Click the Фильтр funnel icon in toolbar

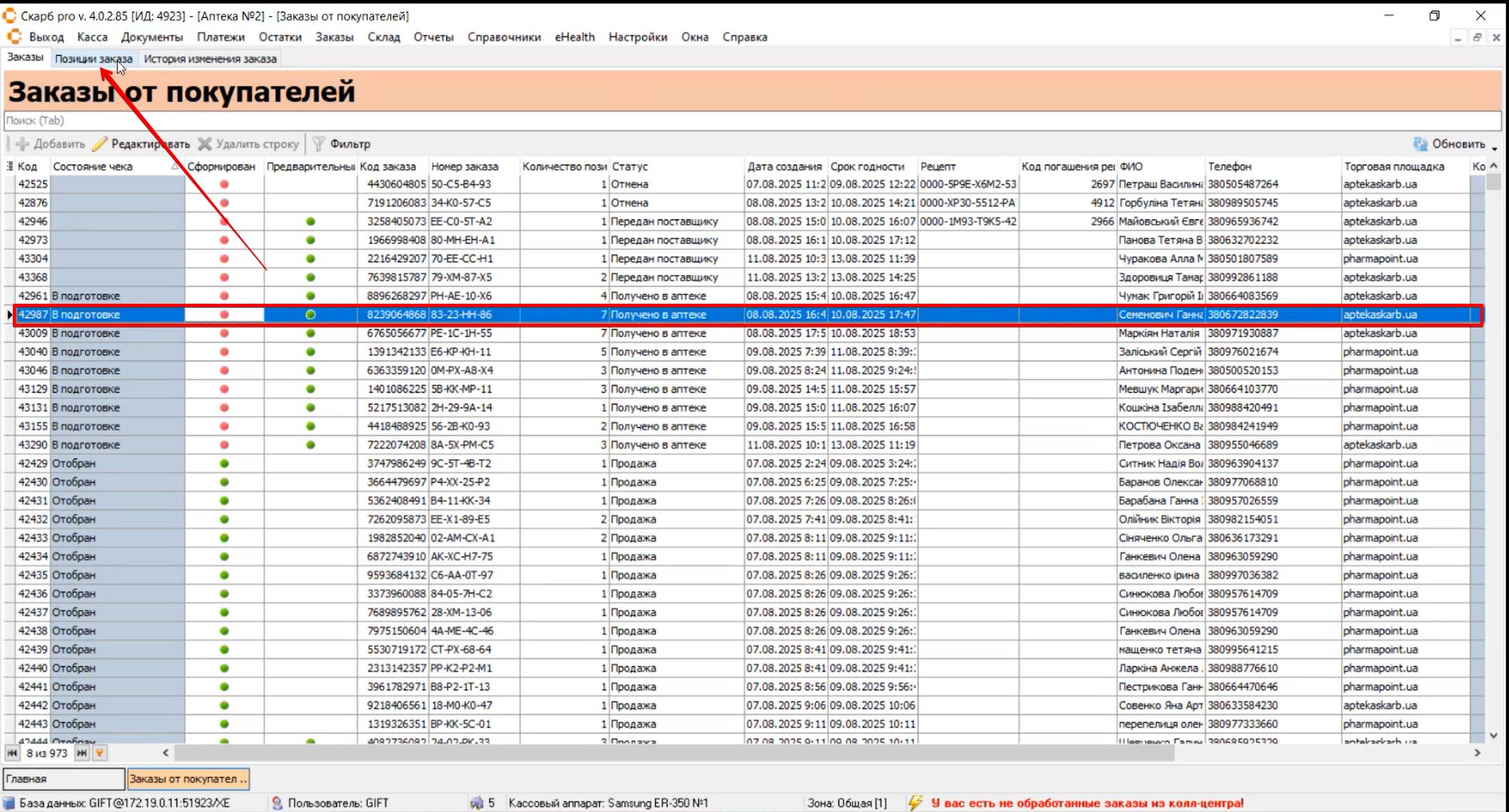click(318, 144)
